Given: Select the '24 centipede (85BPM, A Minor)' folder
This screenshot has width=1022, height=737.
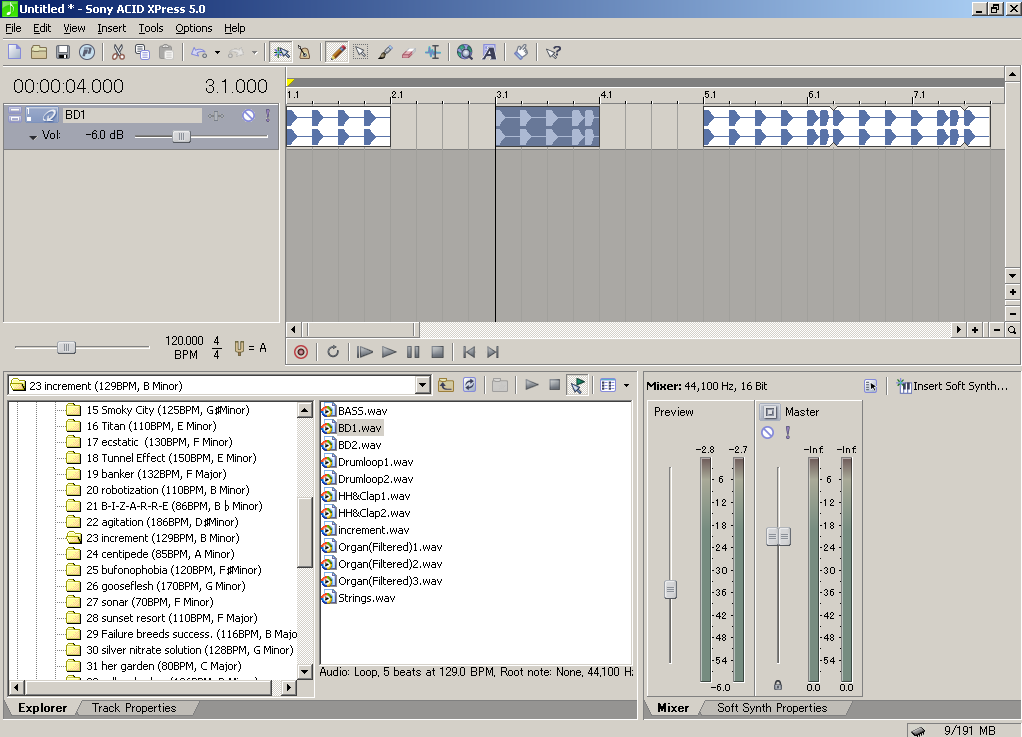Looking at the screenshot, I should click(x=160, y=554).
